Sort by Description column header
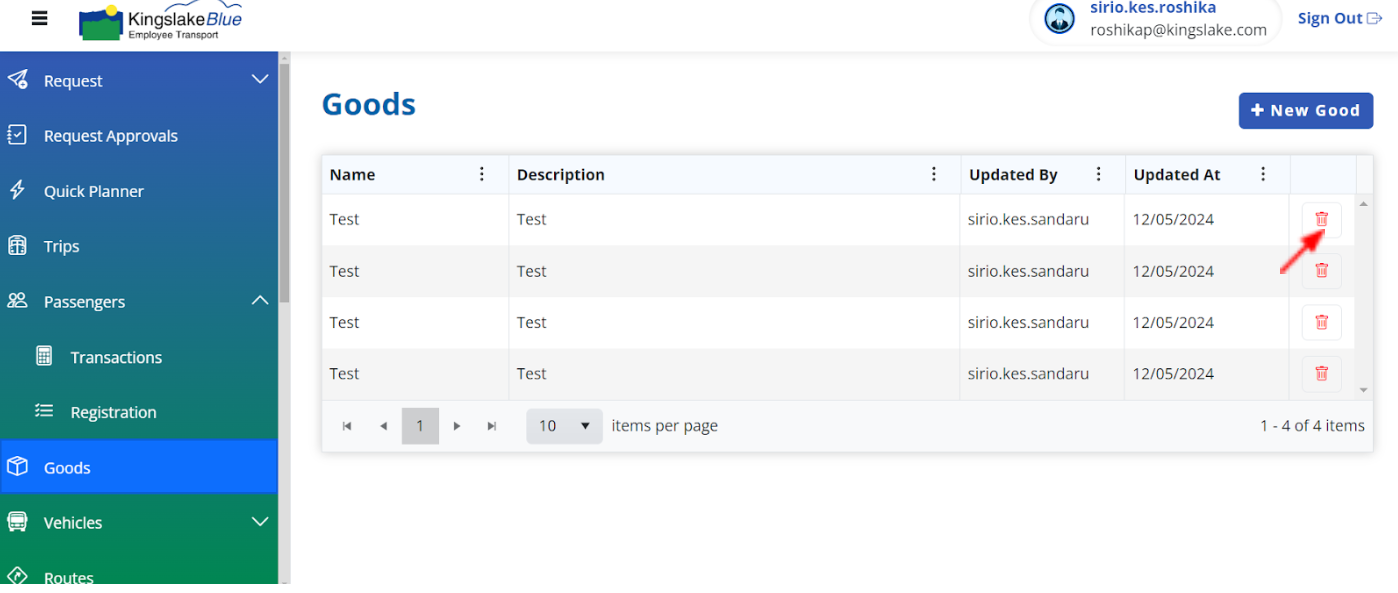This screenshot has width=1398, height=593. 561,174
